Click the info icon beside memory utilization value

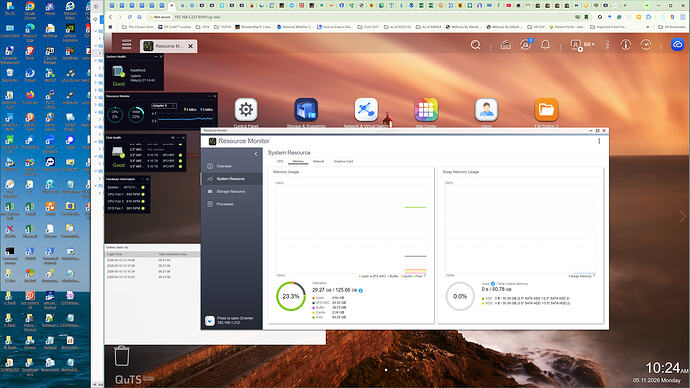(361, 290)
